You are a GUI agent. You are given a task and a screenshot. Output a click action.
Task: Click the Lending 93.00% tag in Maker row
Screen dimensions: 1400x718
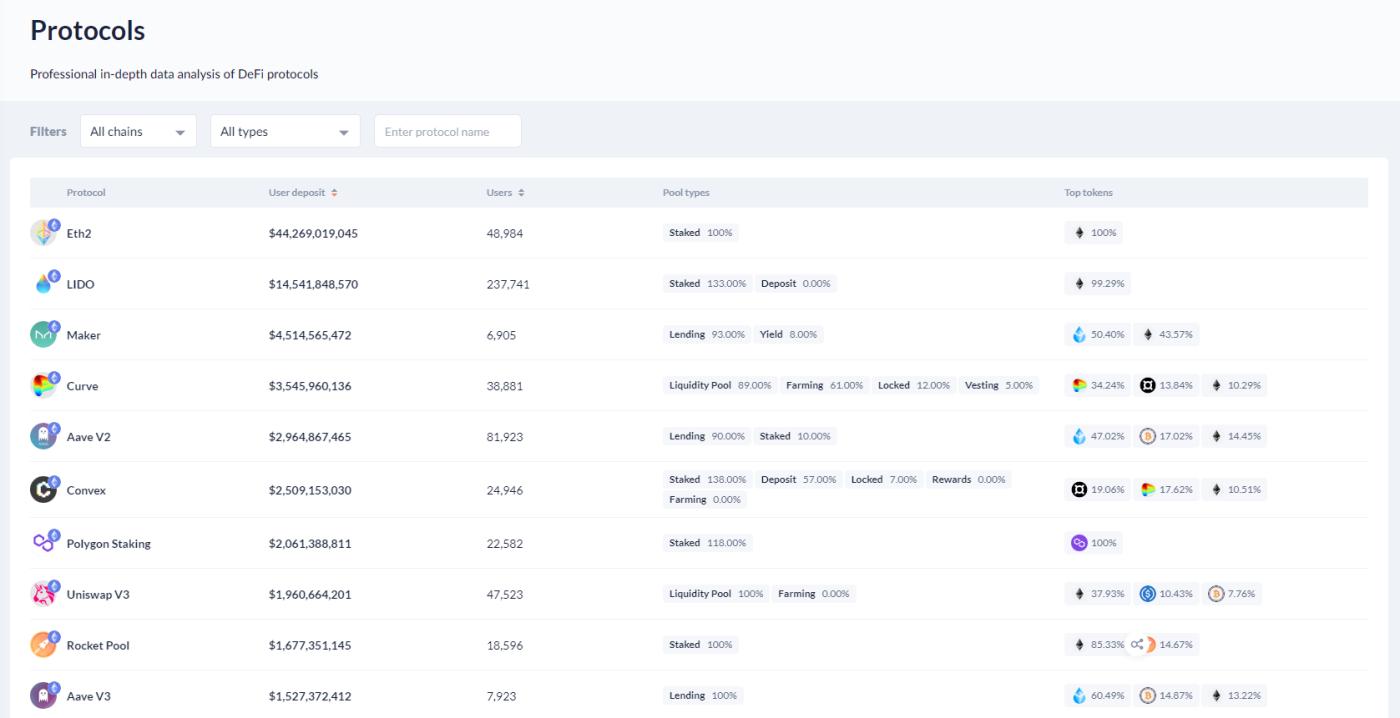click(x=706, y=334)
